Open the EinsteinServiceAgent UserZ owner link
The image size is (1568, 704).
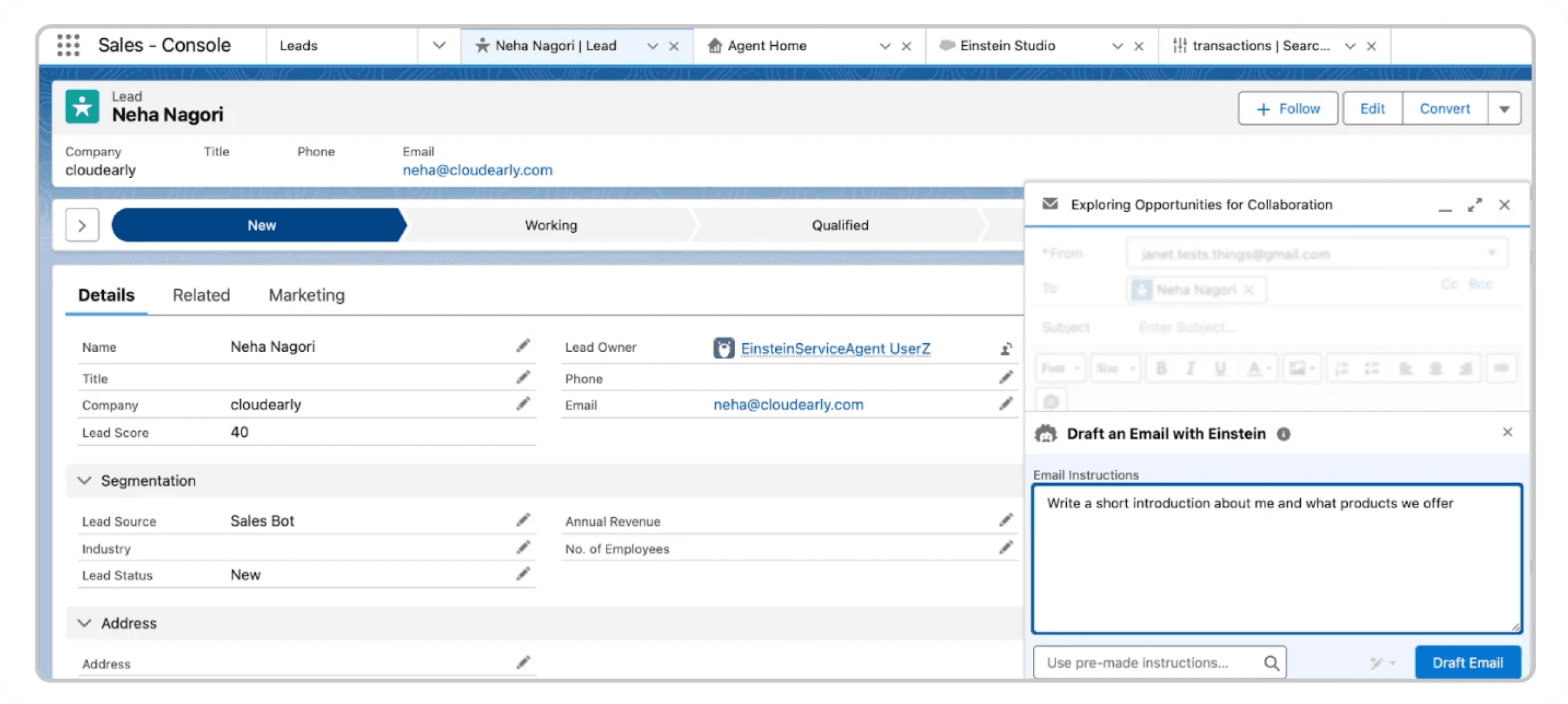[835, 349]
